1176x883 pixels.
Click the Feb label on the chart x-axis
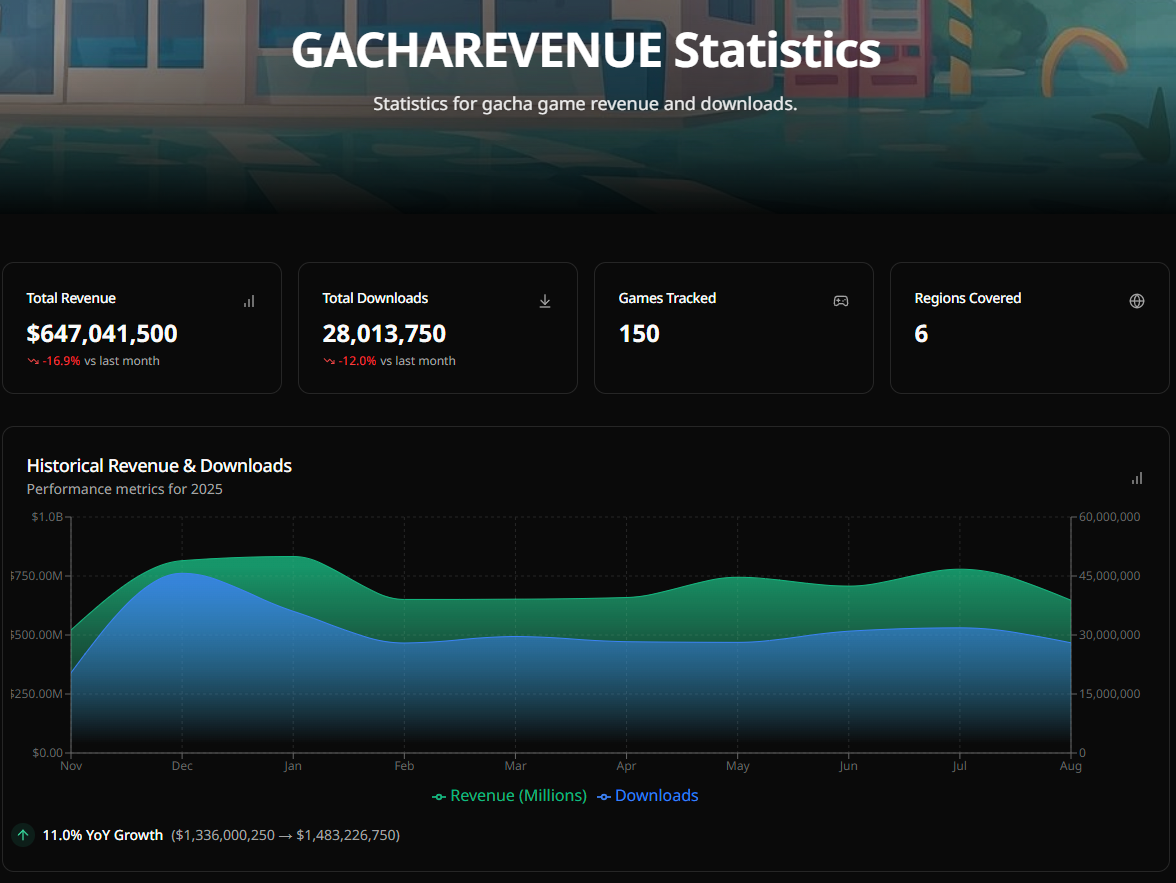point(404,766)
